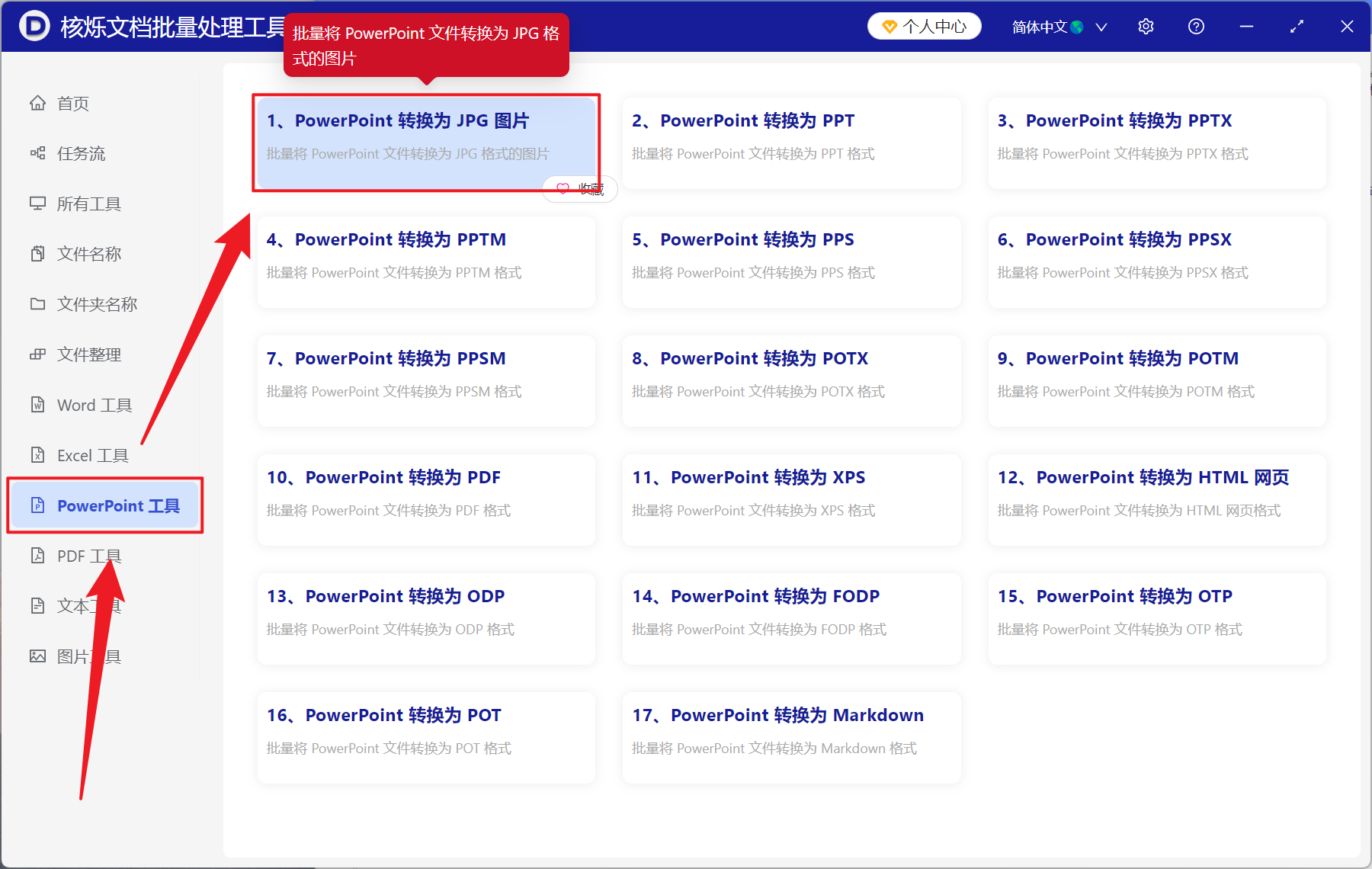Open PowerPoint 转换为 PPT card

coord(792,143)
